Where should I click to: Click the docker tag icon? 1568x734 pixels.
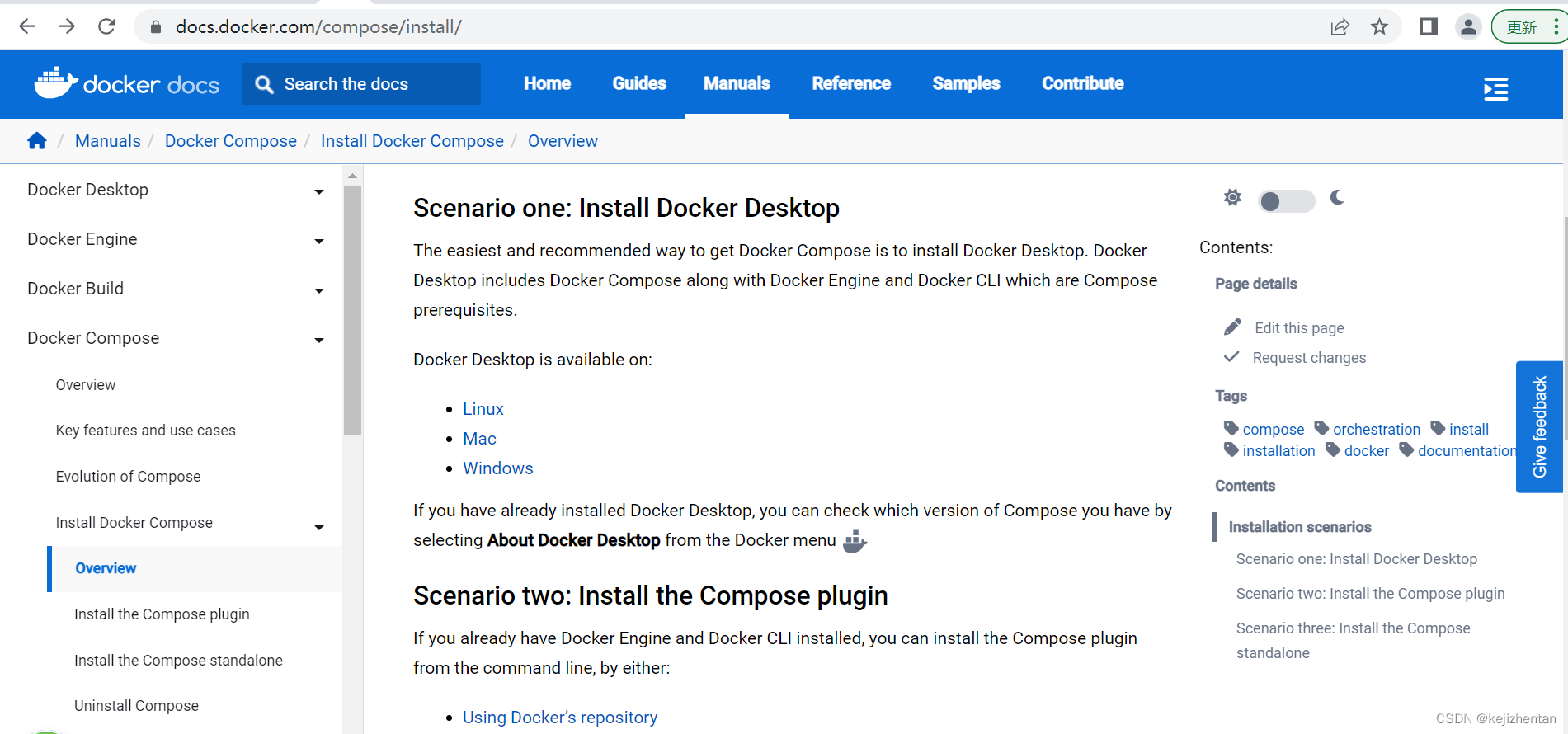1333,449
